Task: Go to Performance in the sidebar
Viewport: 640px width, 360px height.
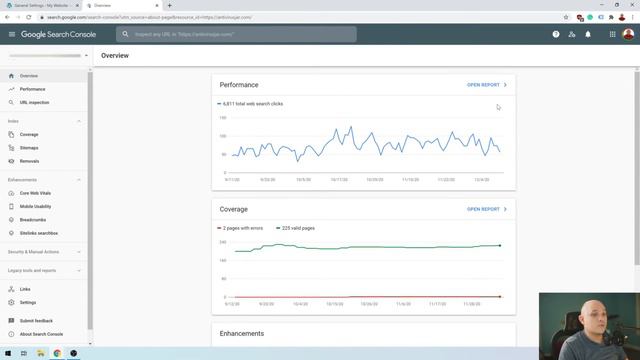Action: (33, 89)
